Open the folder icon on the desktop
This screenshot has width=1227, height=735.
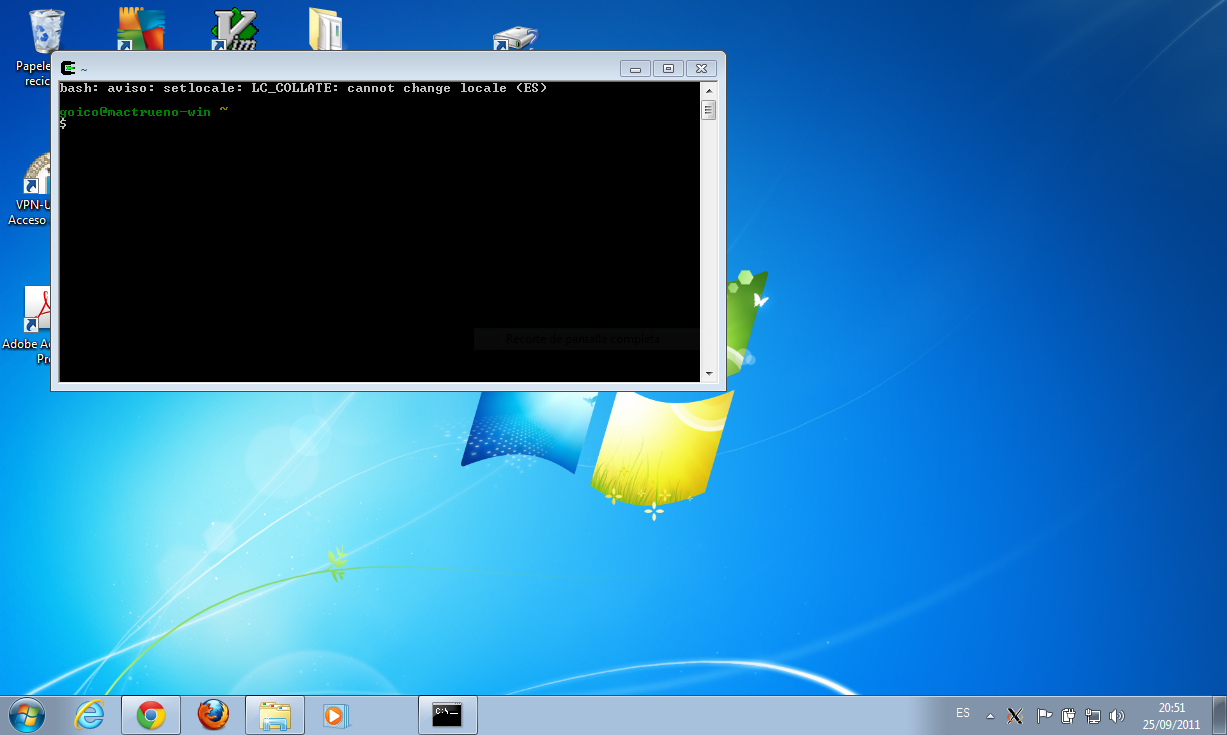(x=327, y=29)
